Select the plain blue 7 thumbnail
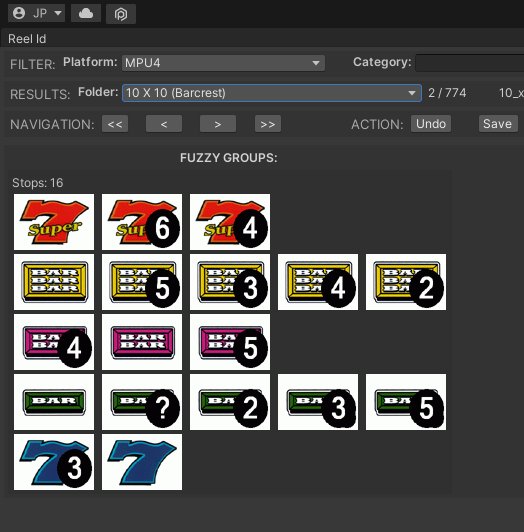This screenshot has height=532, width=524. [x=142, y=462]
